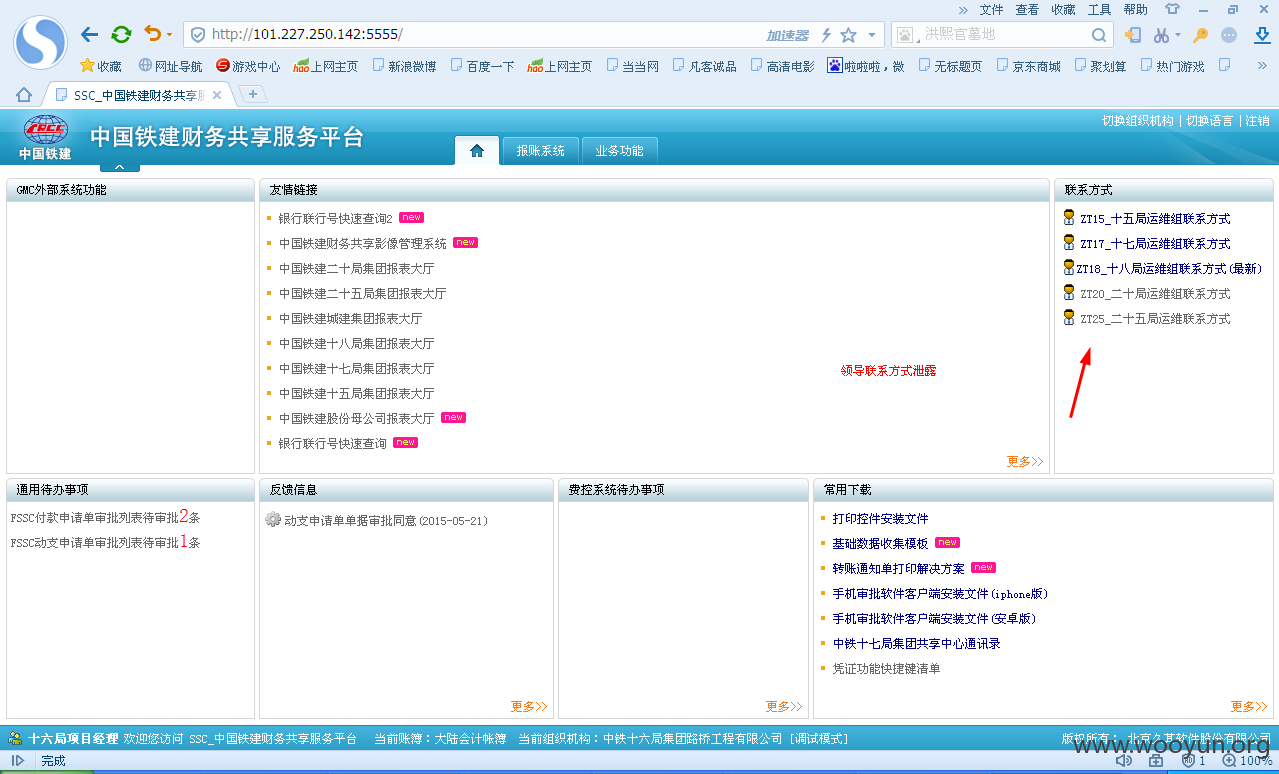
Task: Click the 加速器 lightning icon
Action: pyautogui.click(x=826, y=35)
